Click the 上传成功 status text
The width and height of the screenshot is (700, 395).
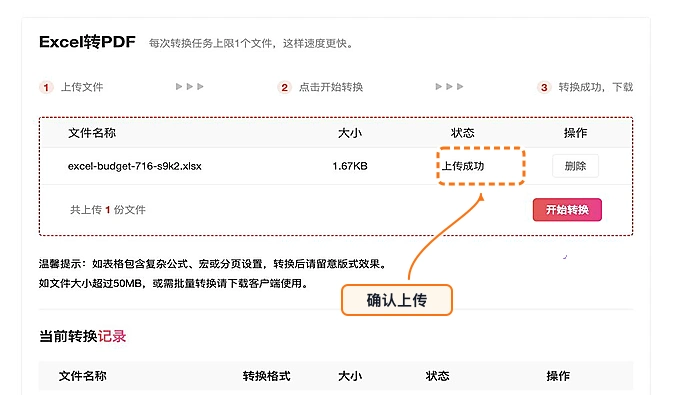point(463,166)
